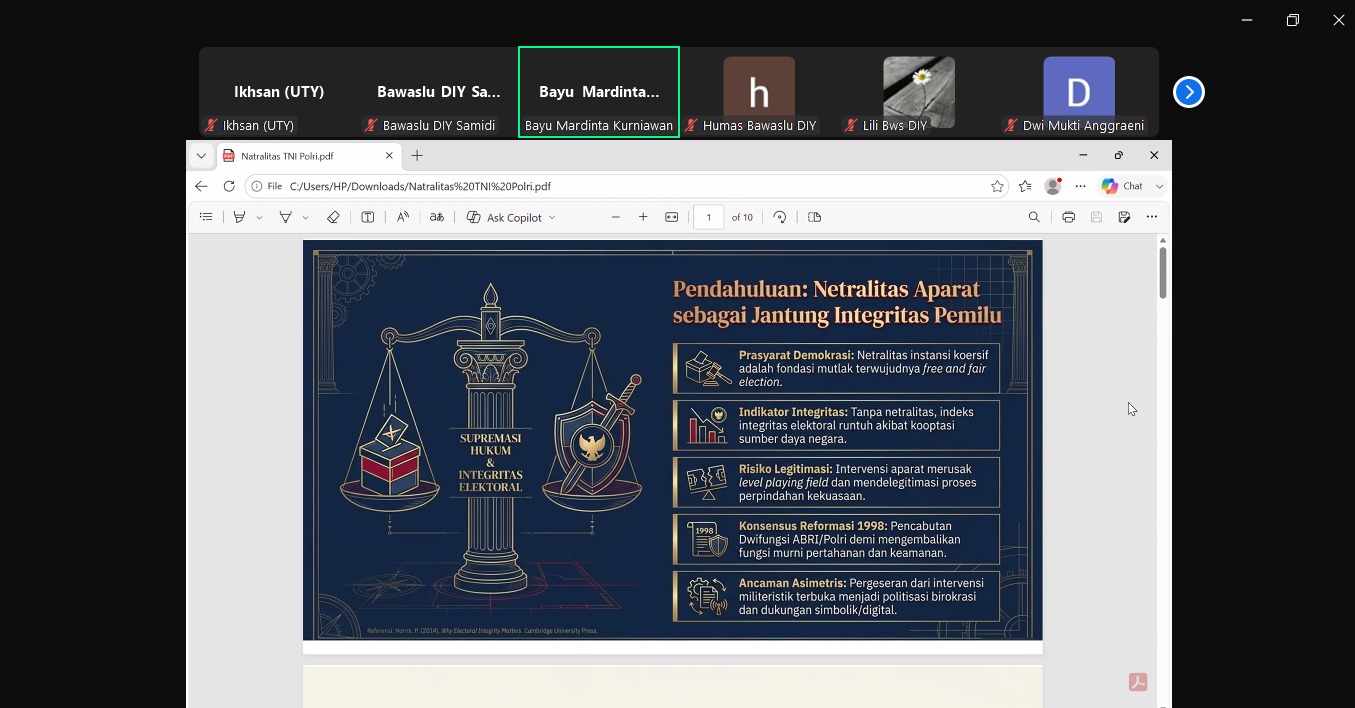Screen dimensions: 1355x708
Task: Expand the chevron beside Copilot Chat
Action: [x=1159, y=186]
